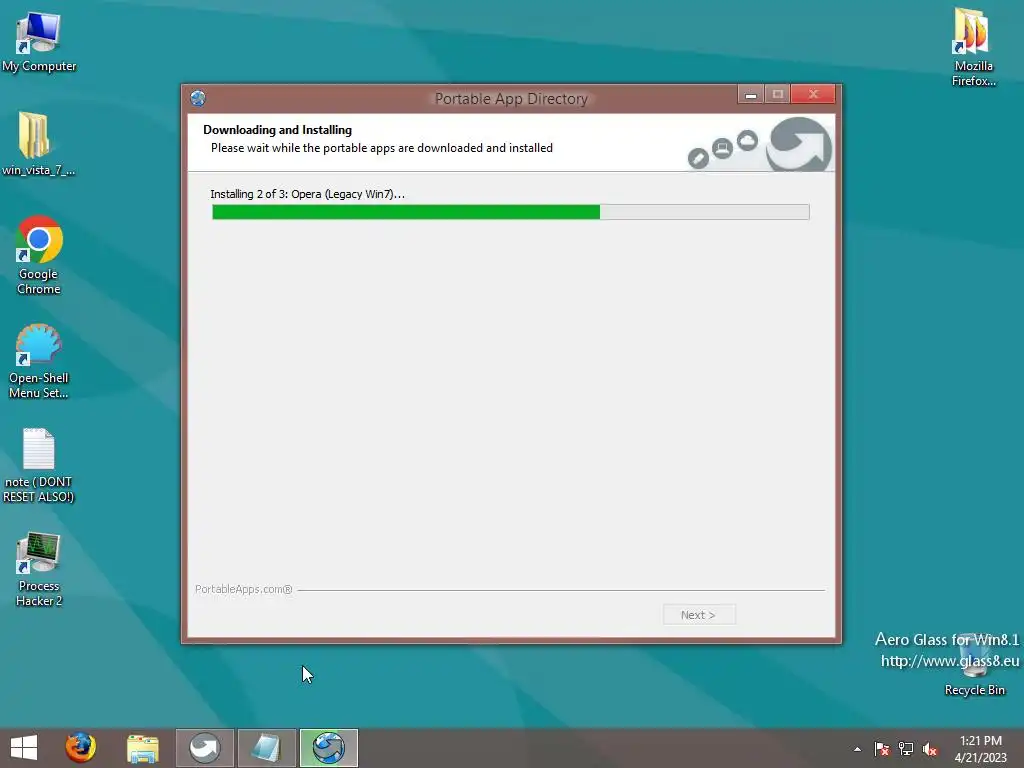Click the Windows Start button
The image size is (1024, 768).
click(x=24, y=748)
